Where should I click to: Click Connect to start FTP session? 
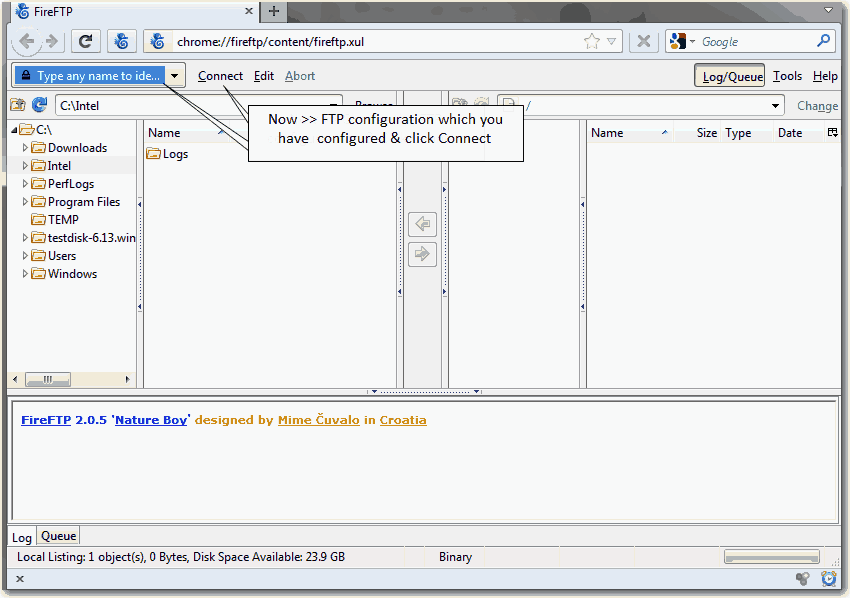point(220,76)
